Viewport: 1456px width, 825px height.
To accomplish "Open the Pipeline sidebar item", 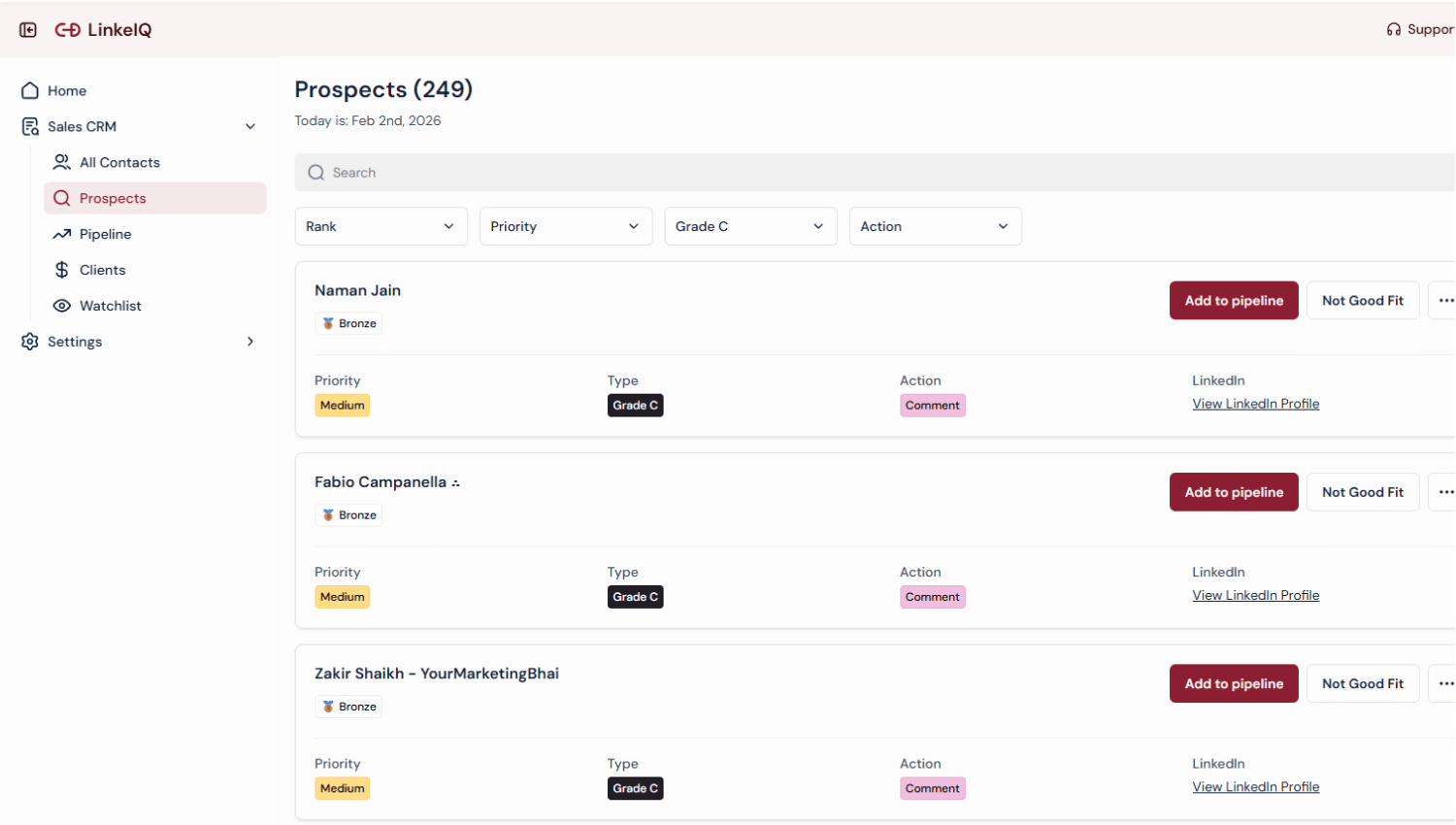I will pos(105,234).
